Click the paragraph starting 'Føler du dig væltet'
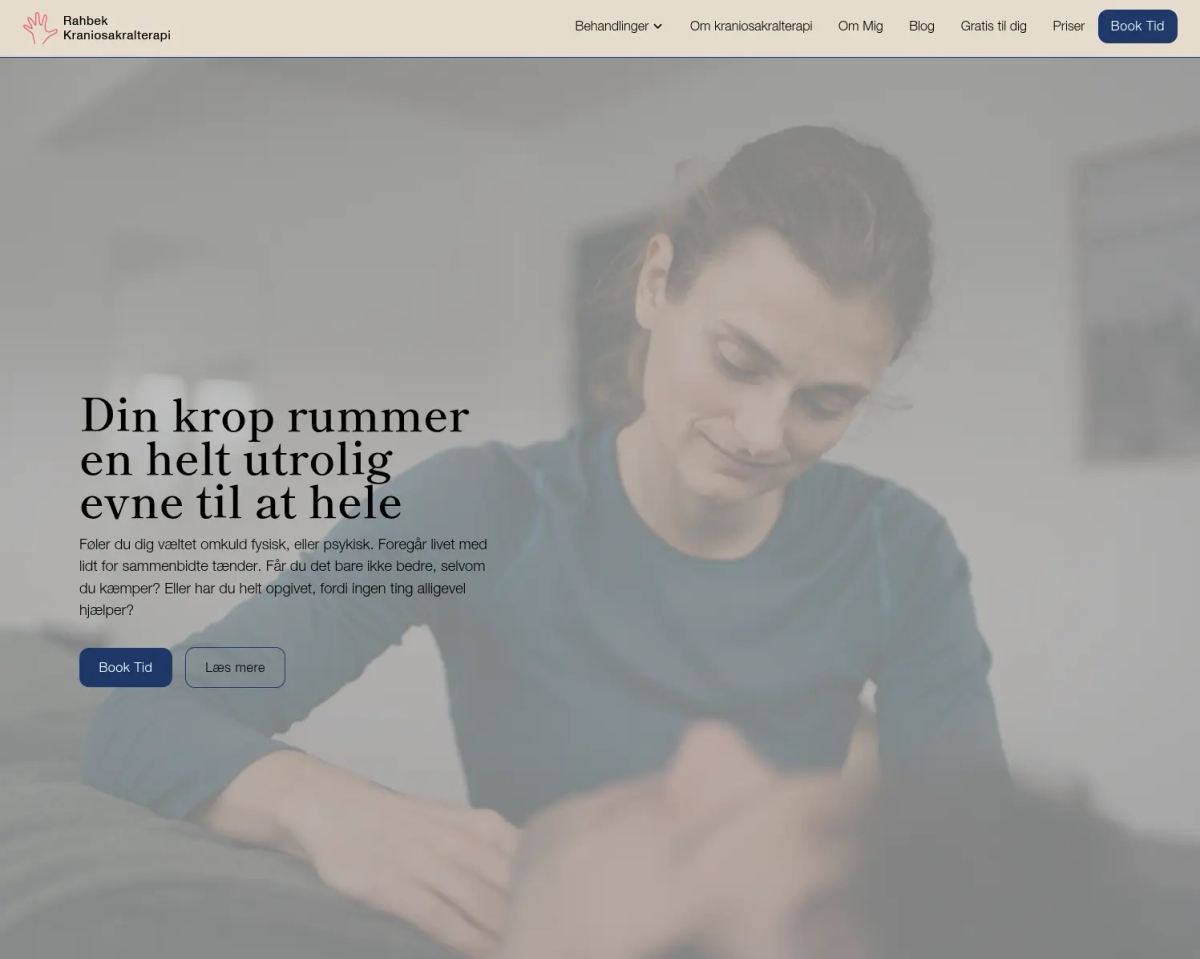Screen dimensions: 1200x959 [x=283, y=577]
